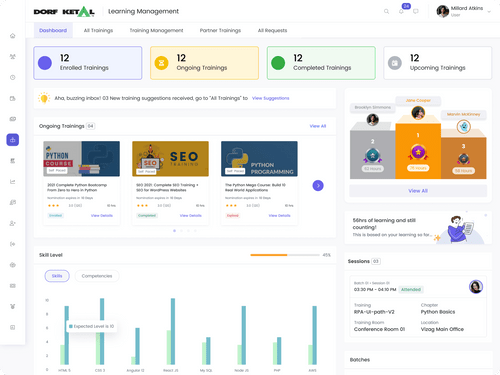
Task: View Details of Python Mega Course card
Action: (279, 216)
